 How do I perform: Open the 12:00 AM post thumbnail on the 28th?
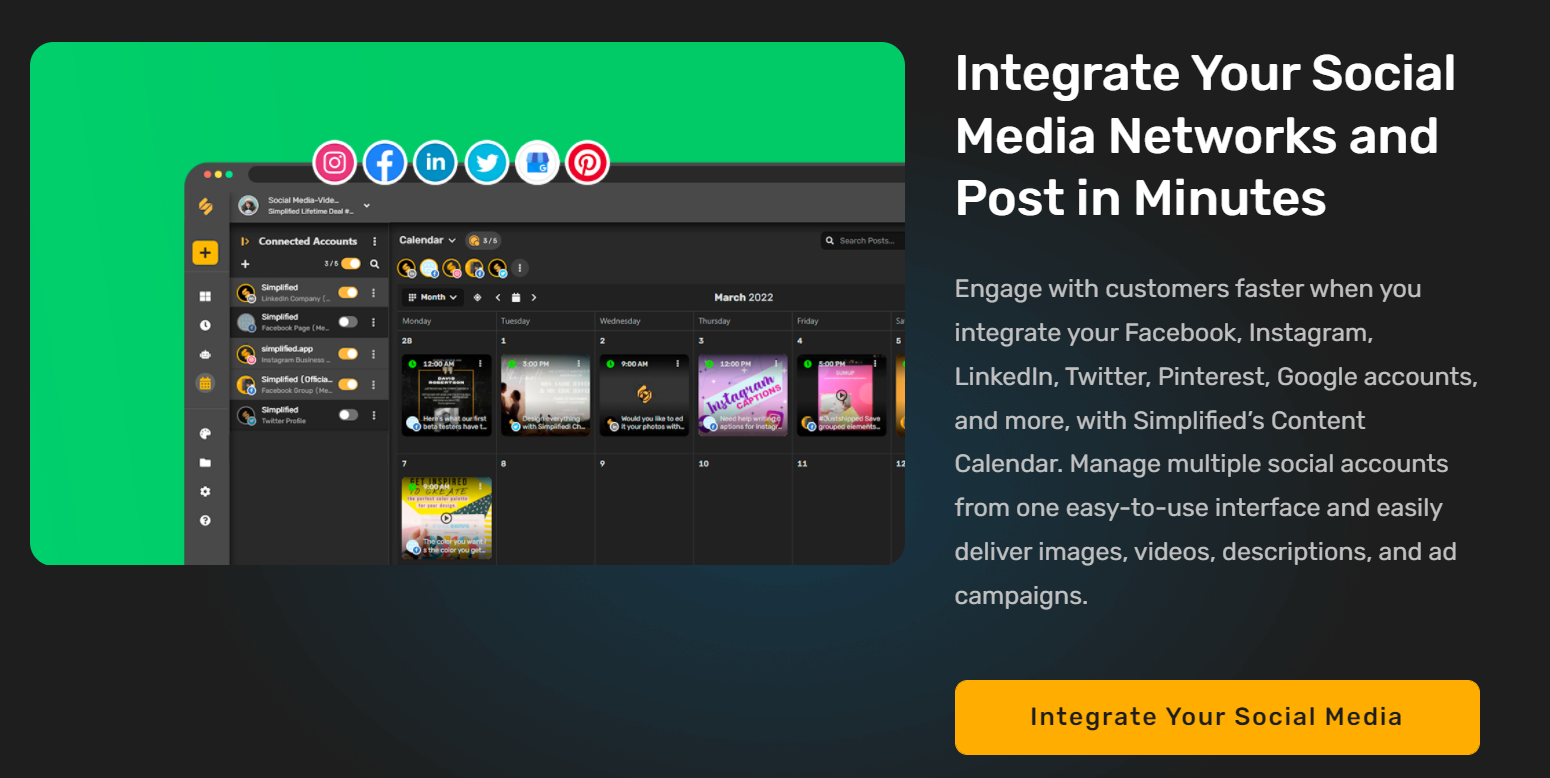click(446, 395)
